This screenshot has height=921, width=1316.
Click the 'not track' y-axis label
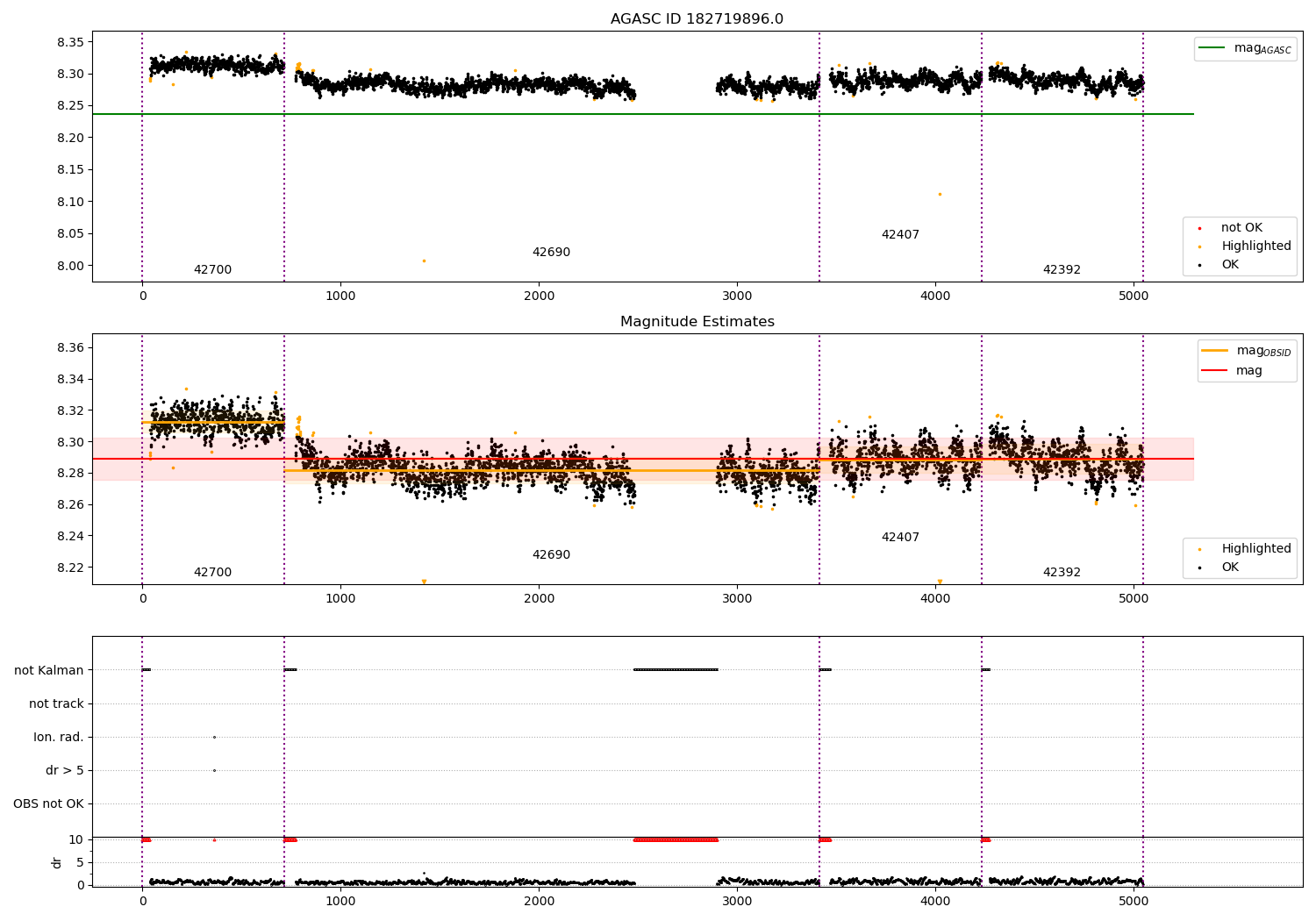[x=56, y=704]
